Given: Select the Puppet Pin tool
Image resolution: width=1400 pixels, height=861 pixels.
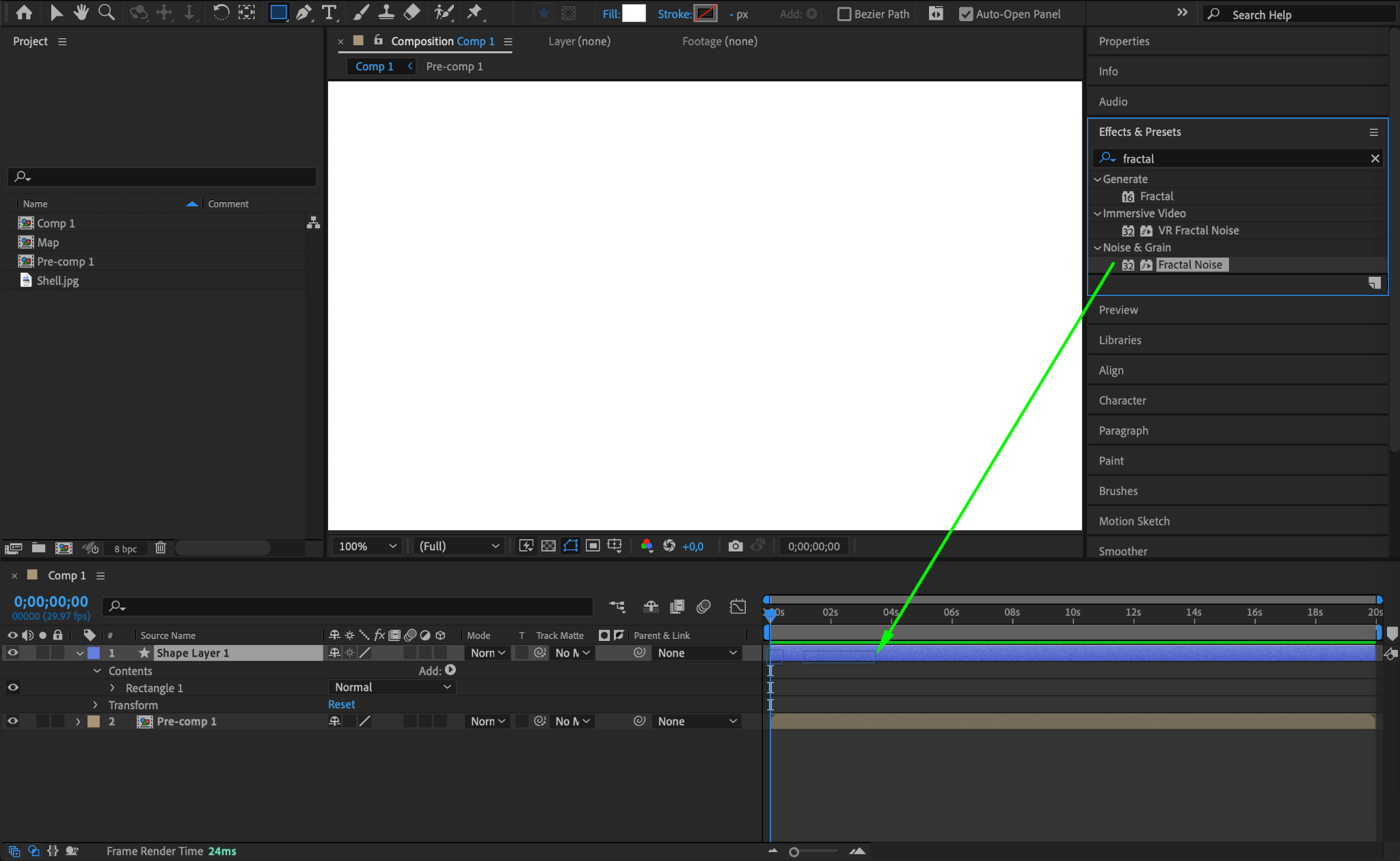Looking at the screenshot, I should point(474,12).
